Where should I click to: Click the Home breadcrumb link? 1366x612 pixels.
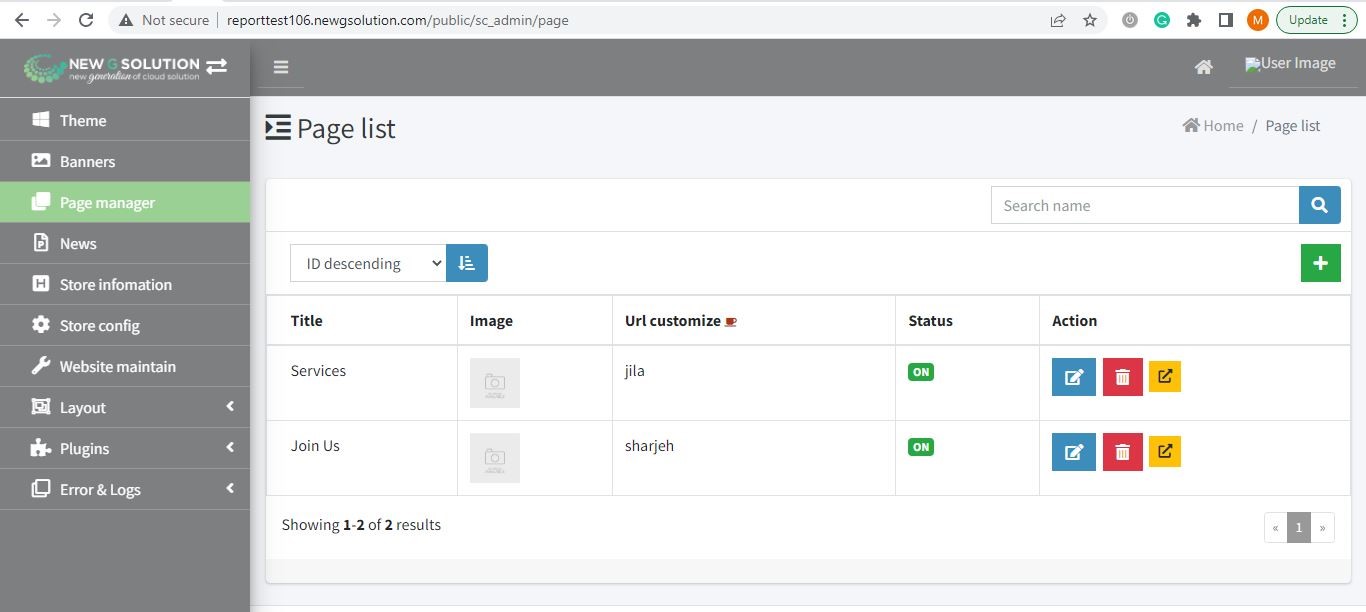pyautogui.click(x=1213, y=126)
